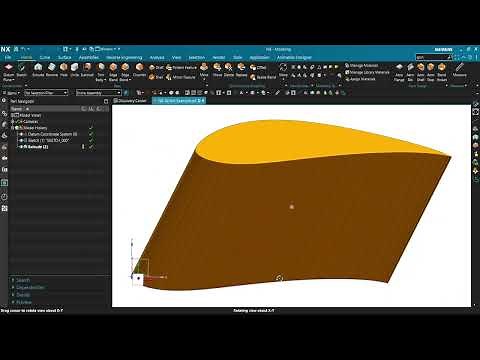Switch to the Discovery Center tab
Image resolution: width=480 pixels, height=360 pixels.
pyautogui.click(x=130, y=101)
